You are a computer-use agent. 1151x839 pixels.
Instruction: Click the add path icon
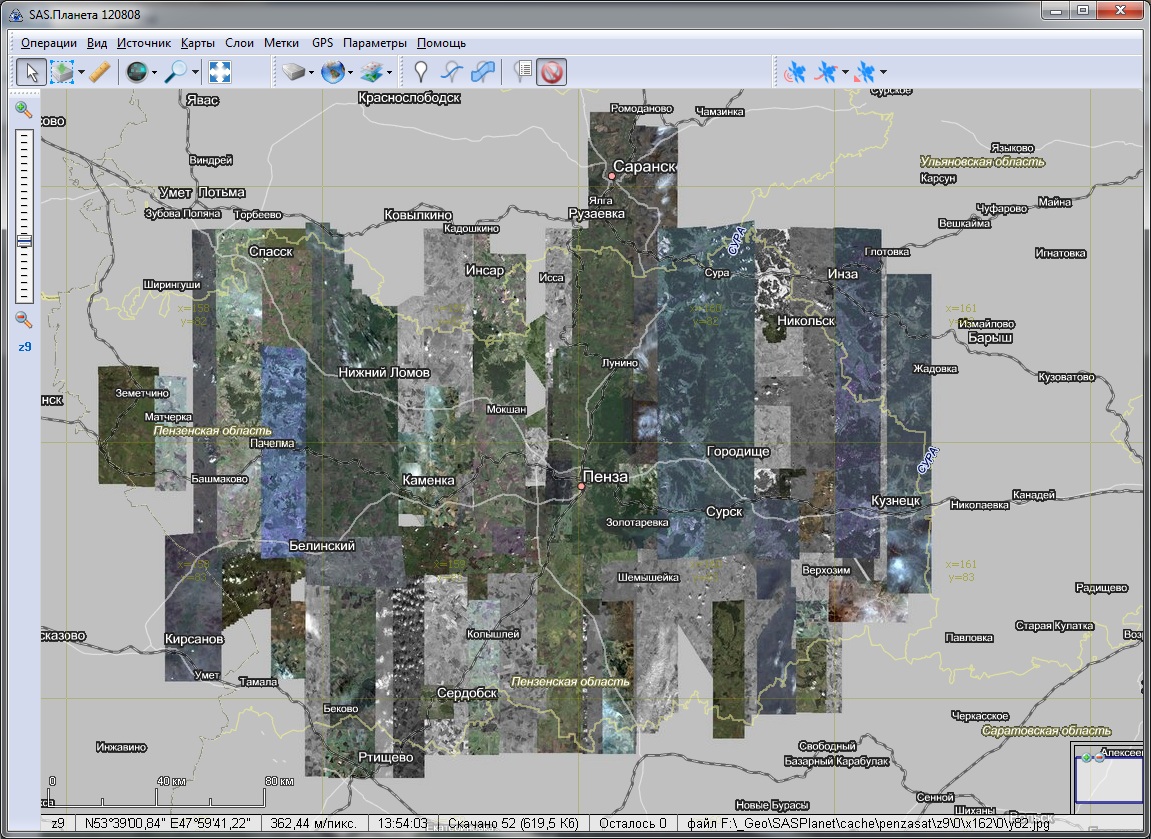[x=453, y=72]
